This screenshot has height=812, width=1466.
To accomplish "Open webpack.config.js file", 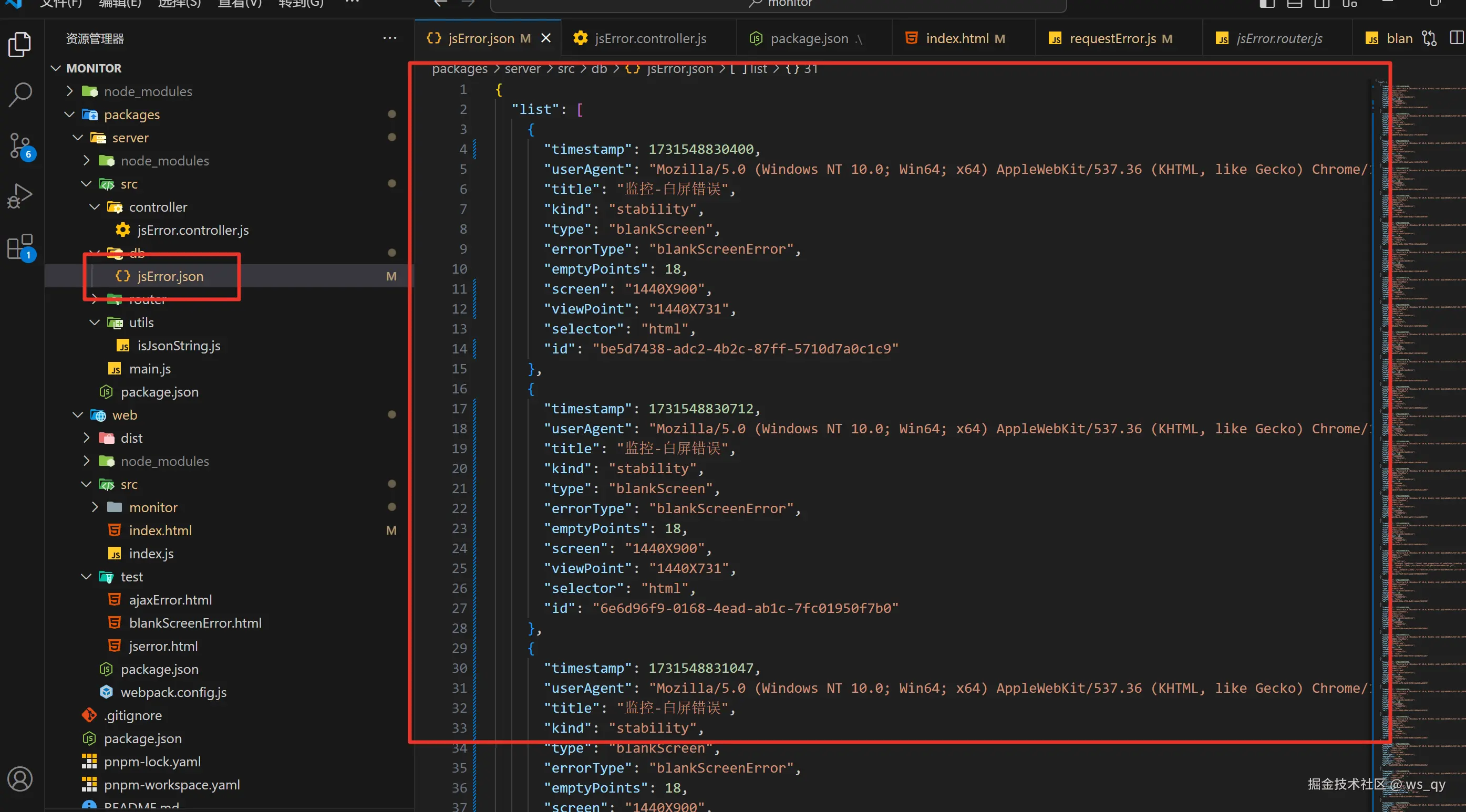I will [173, 692].
